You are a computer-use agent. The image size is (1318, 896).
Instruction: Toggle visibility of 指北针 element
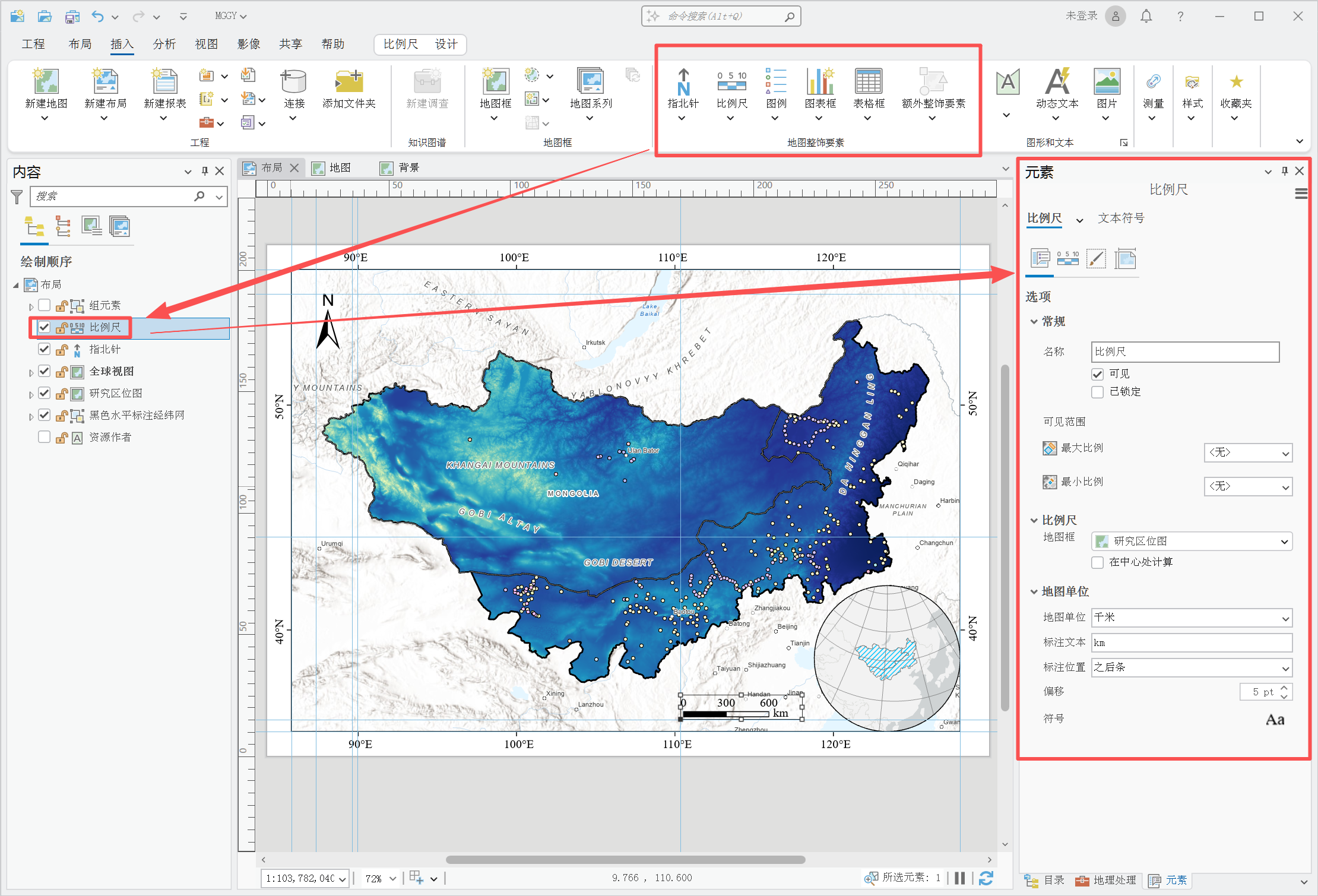(44, 349)
